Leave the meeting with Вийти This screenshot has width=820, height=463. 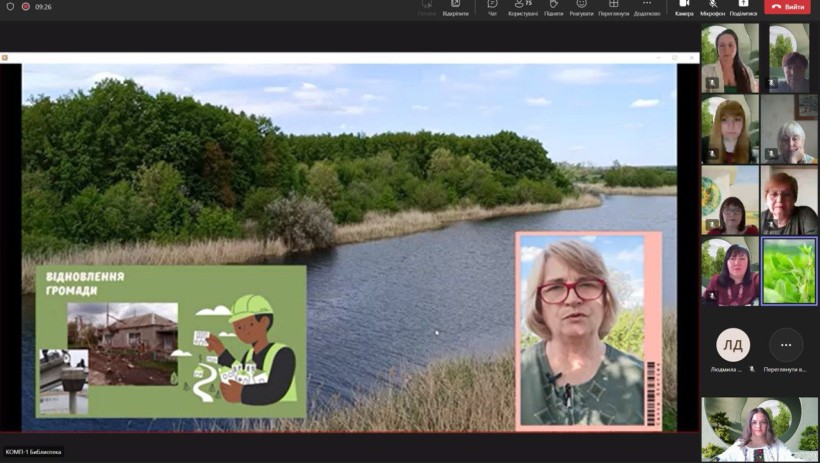787,7
